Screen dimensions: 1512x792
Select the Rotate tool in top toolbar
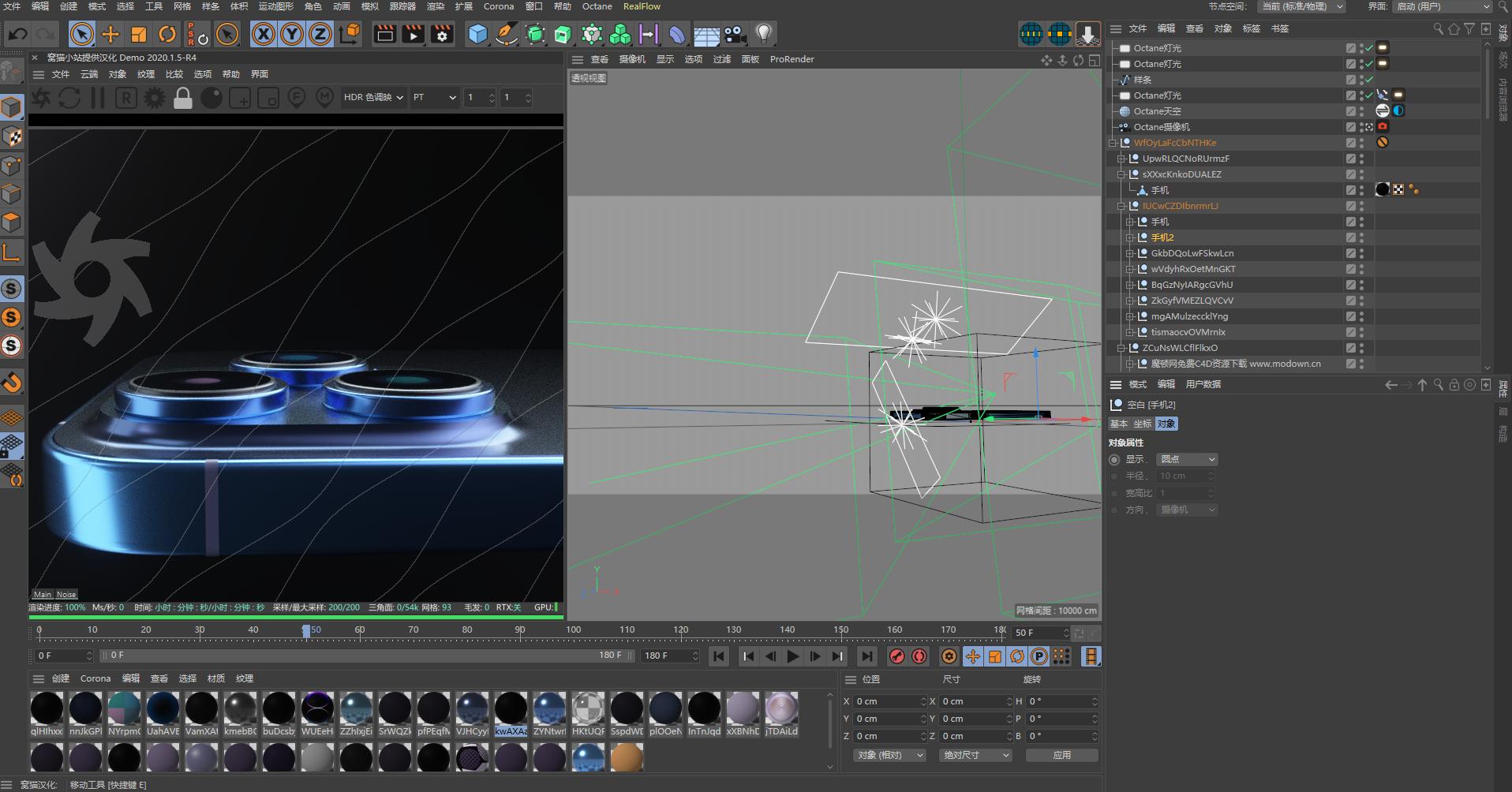pos(167,34)
